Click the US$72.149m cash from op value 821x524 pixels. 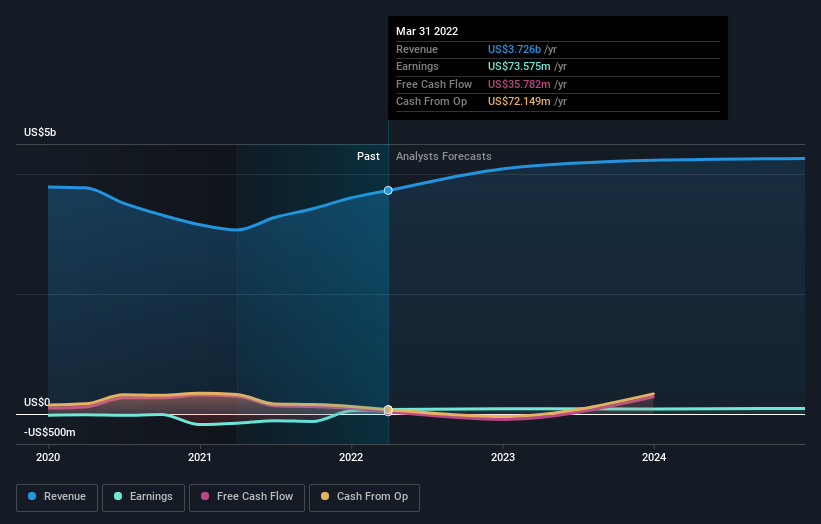[x=519, y=102]
